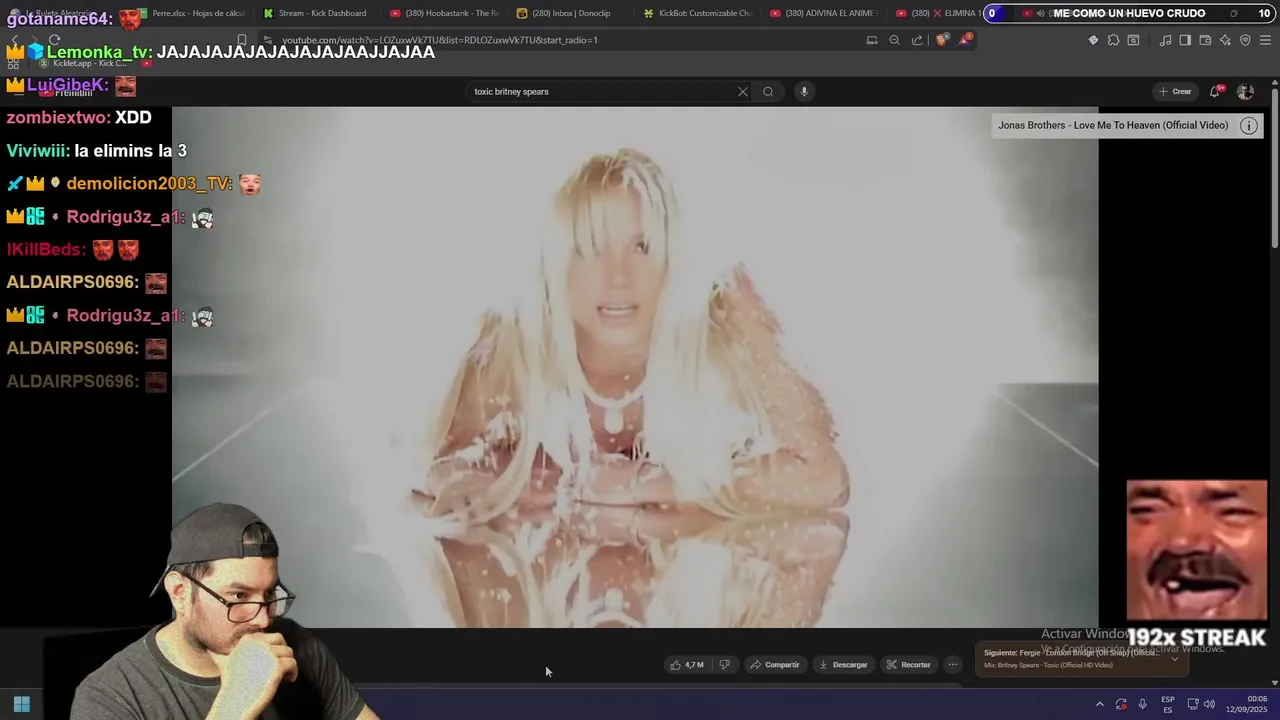
Task: Show video info card icon
Action: [x=1249, y=126]
